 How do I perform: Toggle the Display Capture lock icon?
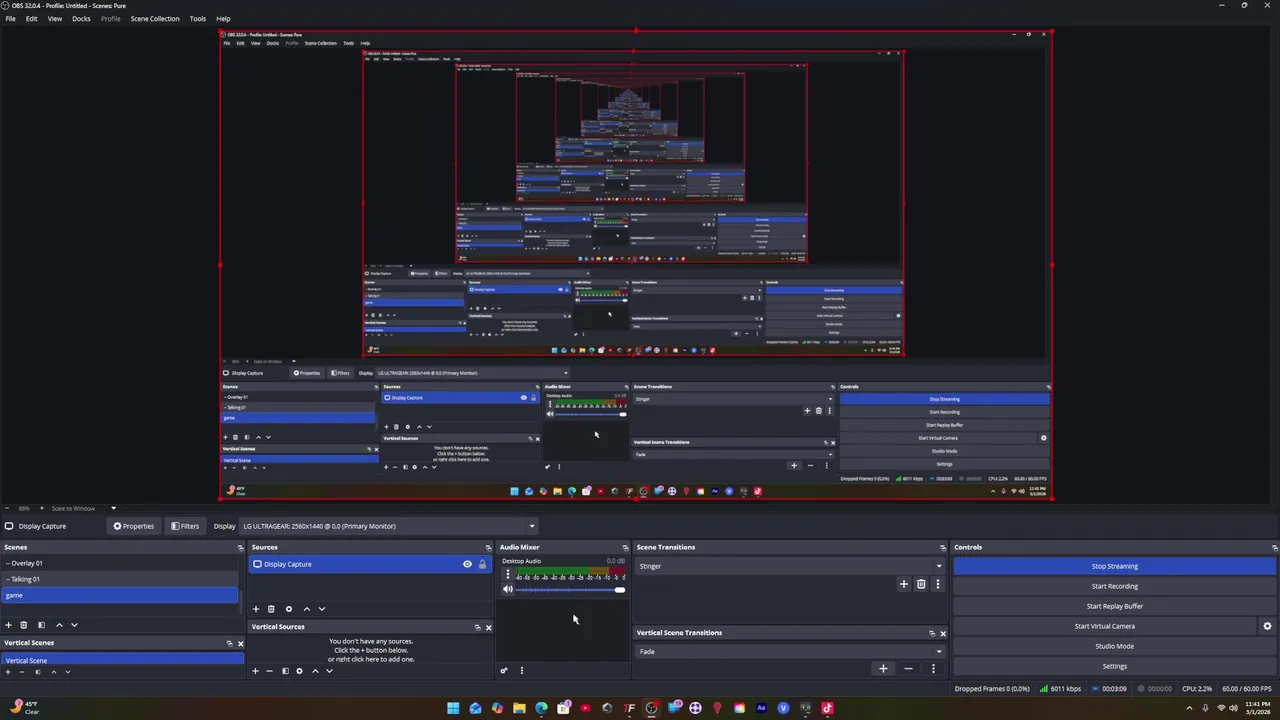(x=482, y=564)
